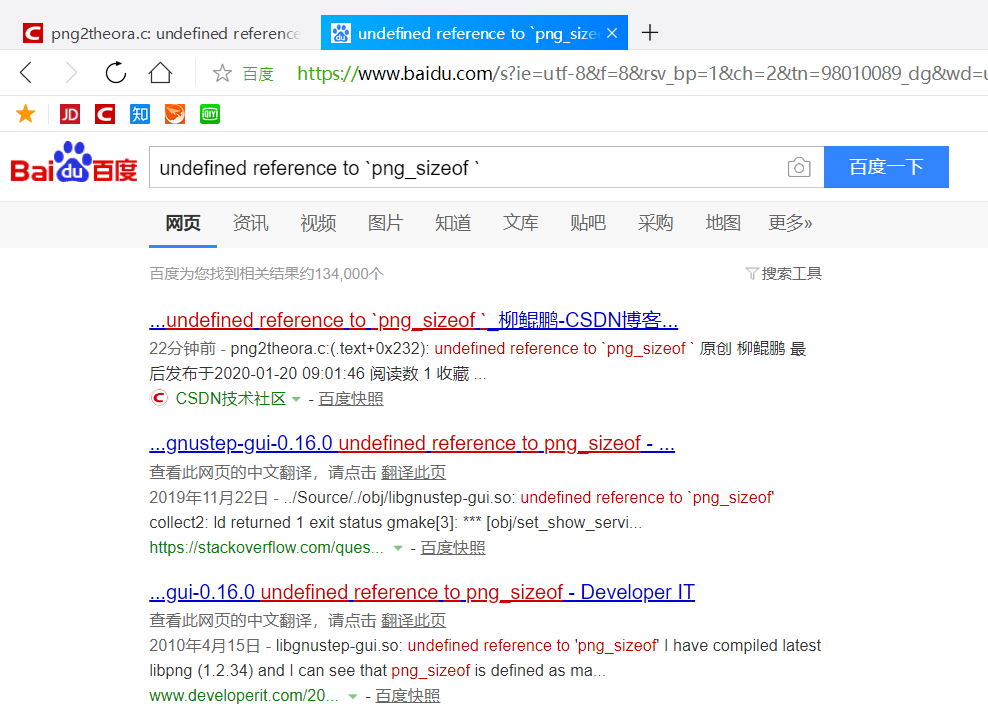The width and height of the screenshot is (988, 711).
Task: Switch to the 贴吧 results tab
Action: tap(588, 223)
